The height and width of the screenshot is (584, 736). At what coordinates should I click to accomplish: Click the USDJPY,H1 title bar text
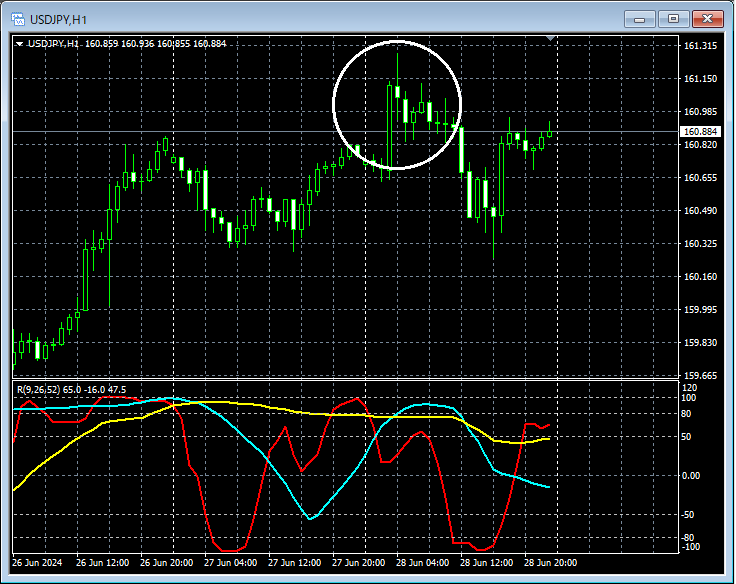(x=58, y=20)
